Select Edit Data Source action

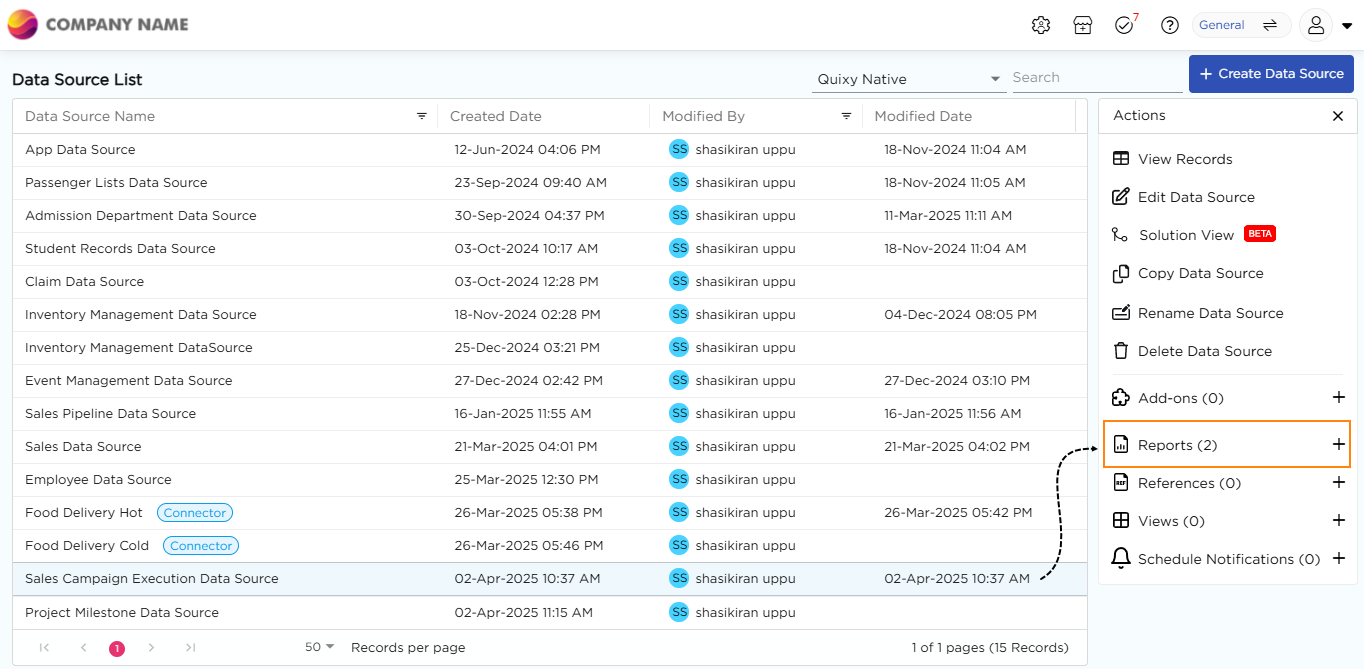click(x=1195, y=197)
